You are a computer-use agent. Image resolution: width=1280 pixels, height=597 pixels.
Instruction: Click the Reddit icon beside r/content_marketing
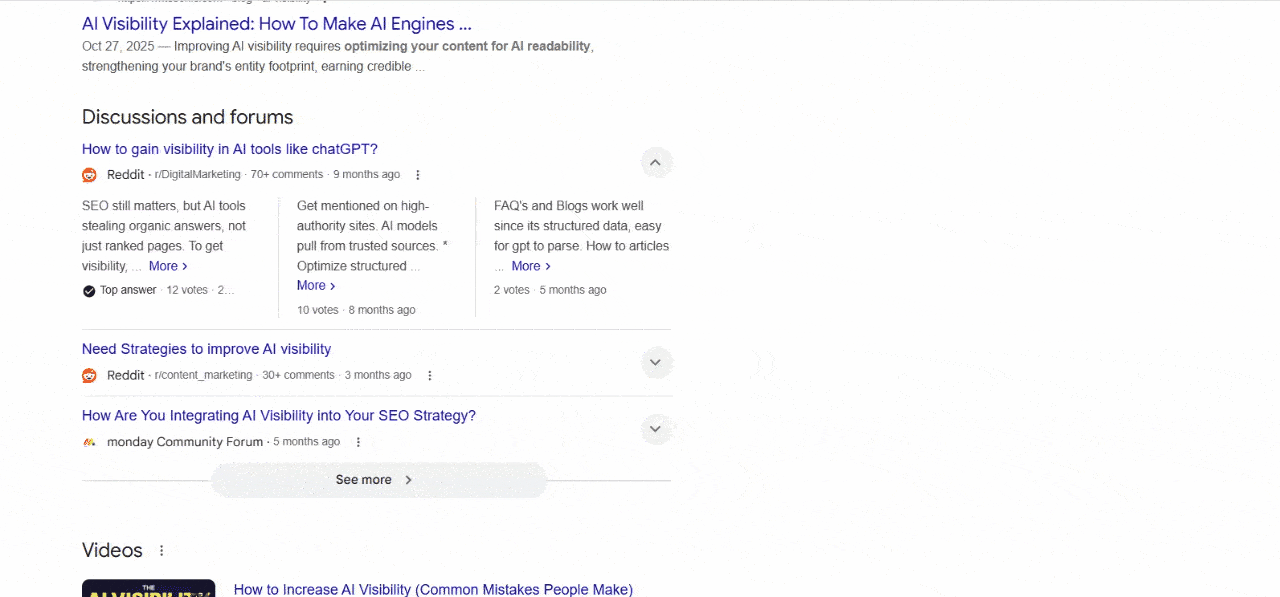[88, 375]
